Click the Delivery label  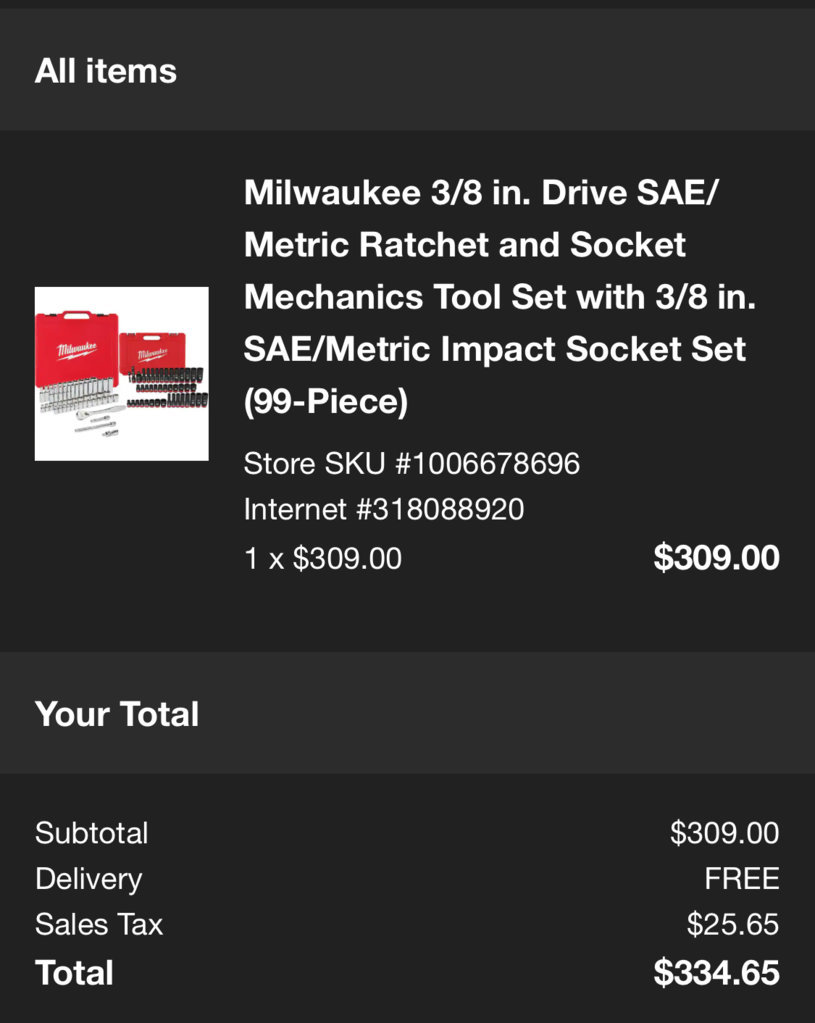pos(89,879)
